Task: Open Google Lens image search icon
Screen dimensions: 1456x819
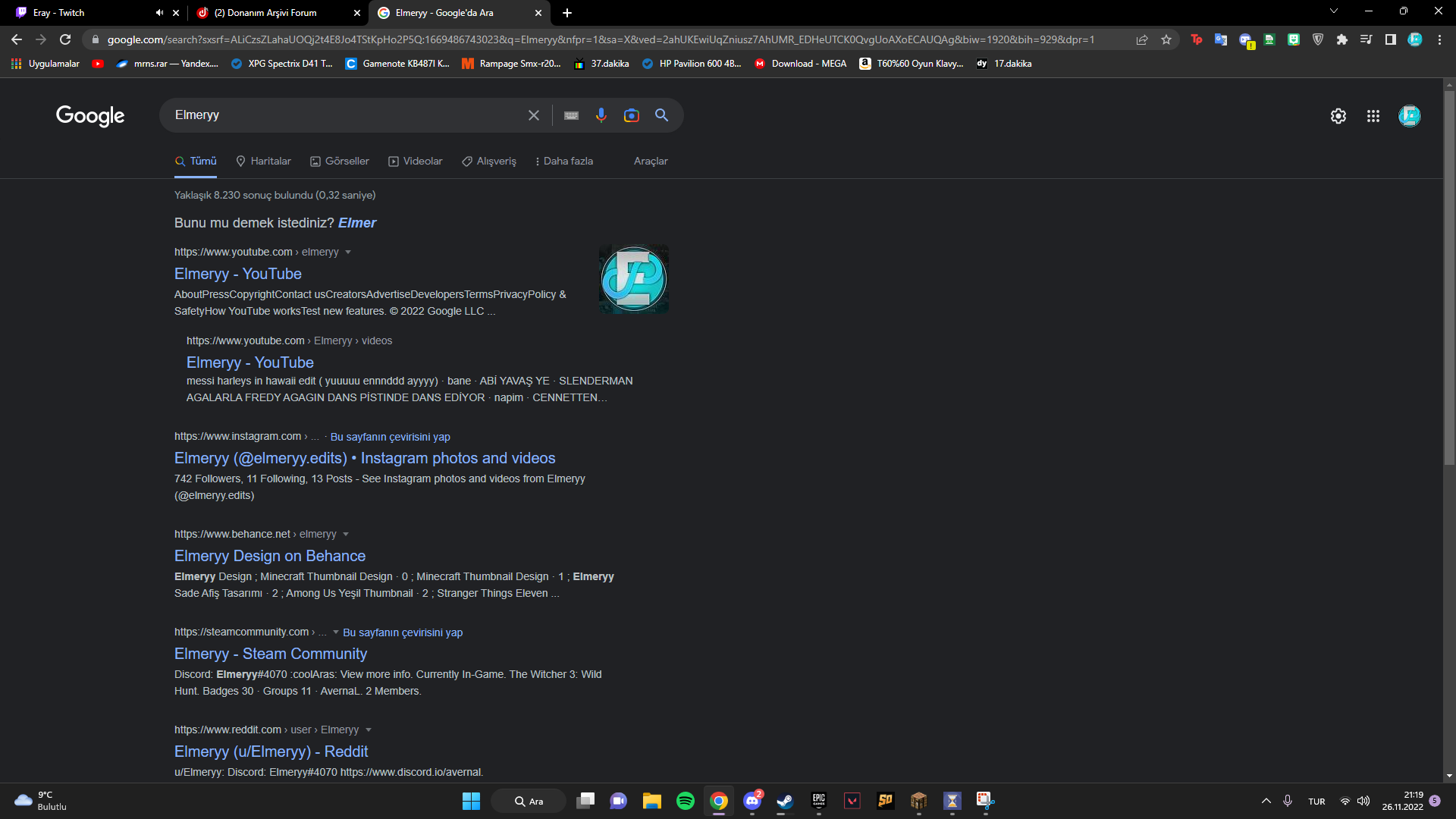Action: (631, 115)
